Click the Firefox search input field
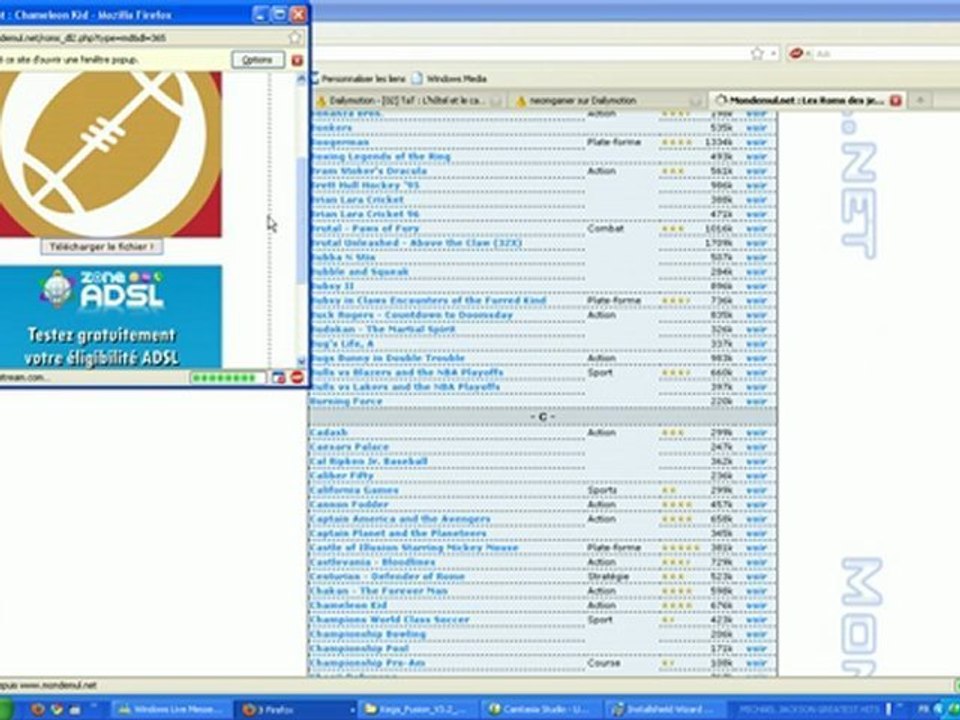 885,54
